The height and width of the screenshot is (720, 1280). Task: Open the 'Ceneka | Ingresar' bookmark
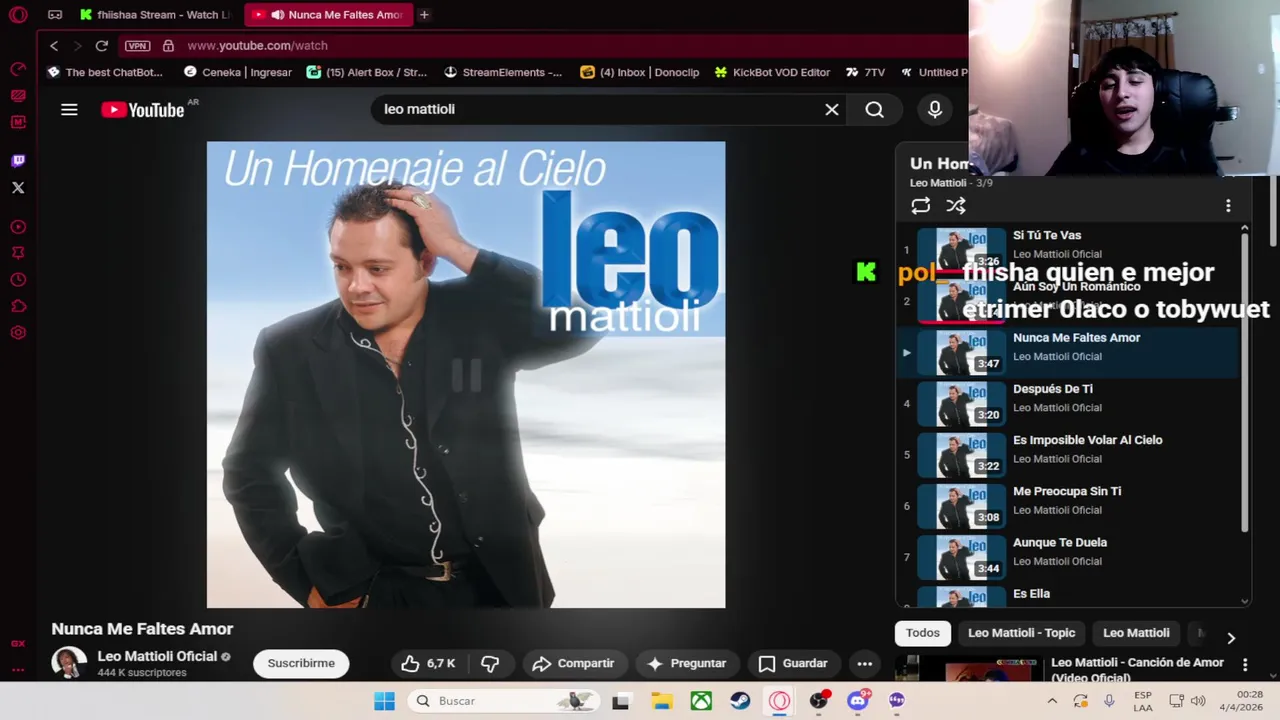click(x=238, y=72)
